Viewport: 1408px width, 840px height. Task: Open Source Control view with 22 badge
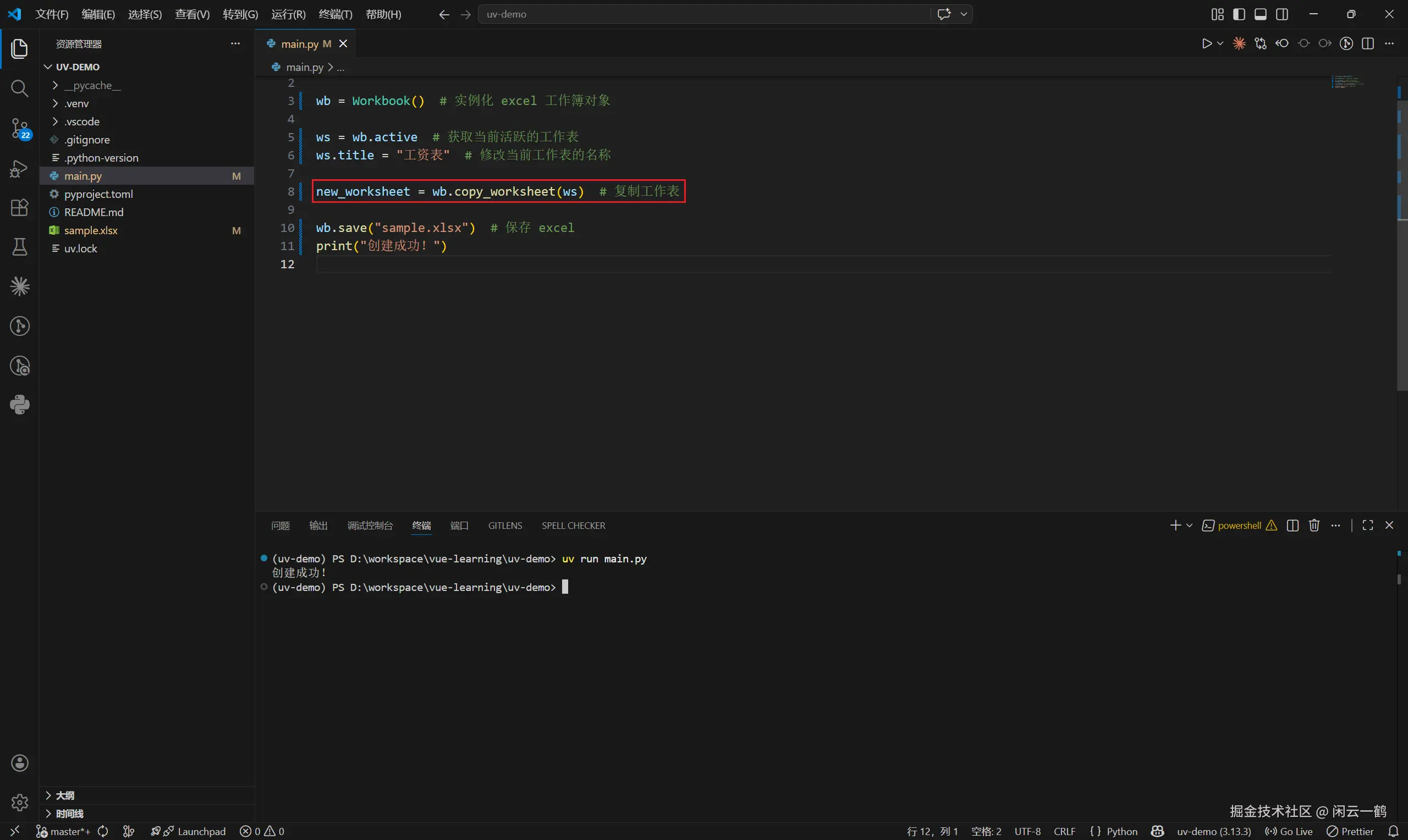tap(19, 129)
